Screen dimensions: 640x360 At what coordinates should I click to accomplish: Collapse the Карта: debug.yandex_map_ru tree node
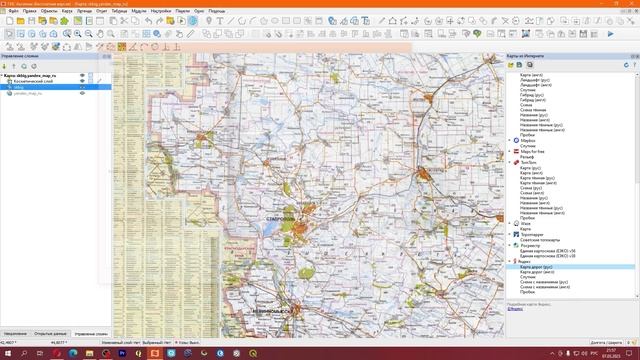[2, 76]
